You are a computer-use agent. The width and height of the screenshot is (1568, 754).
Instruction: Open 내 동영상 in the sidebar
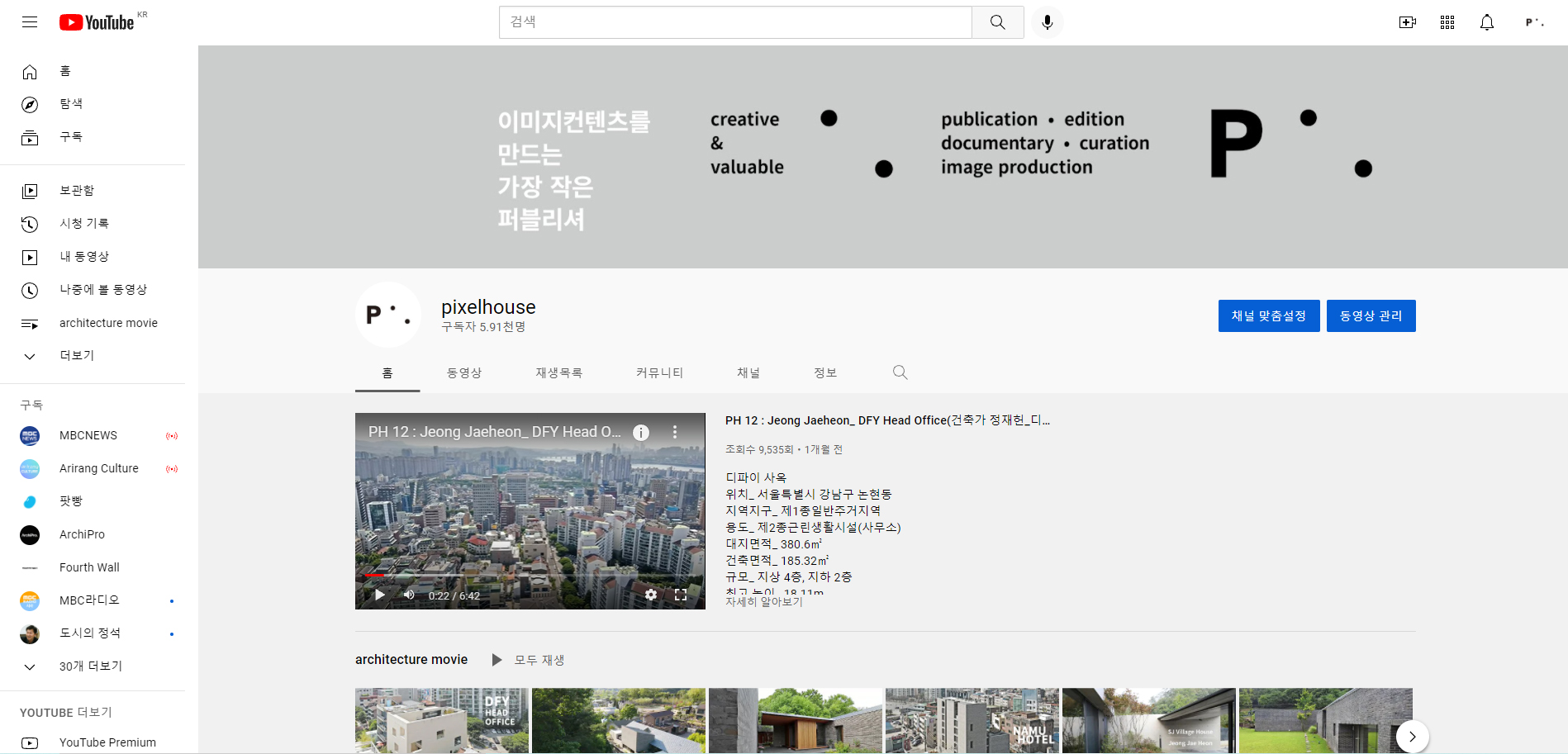point(93,257)
